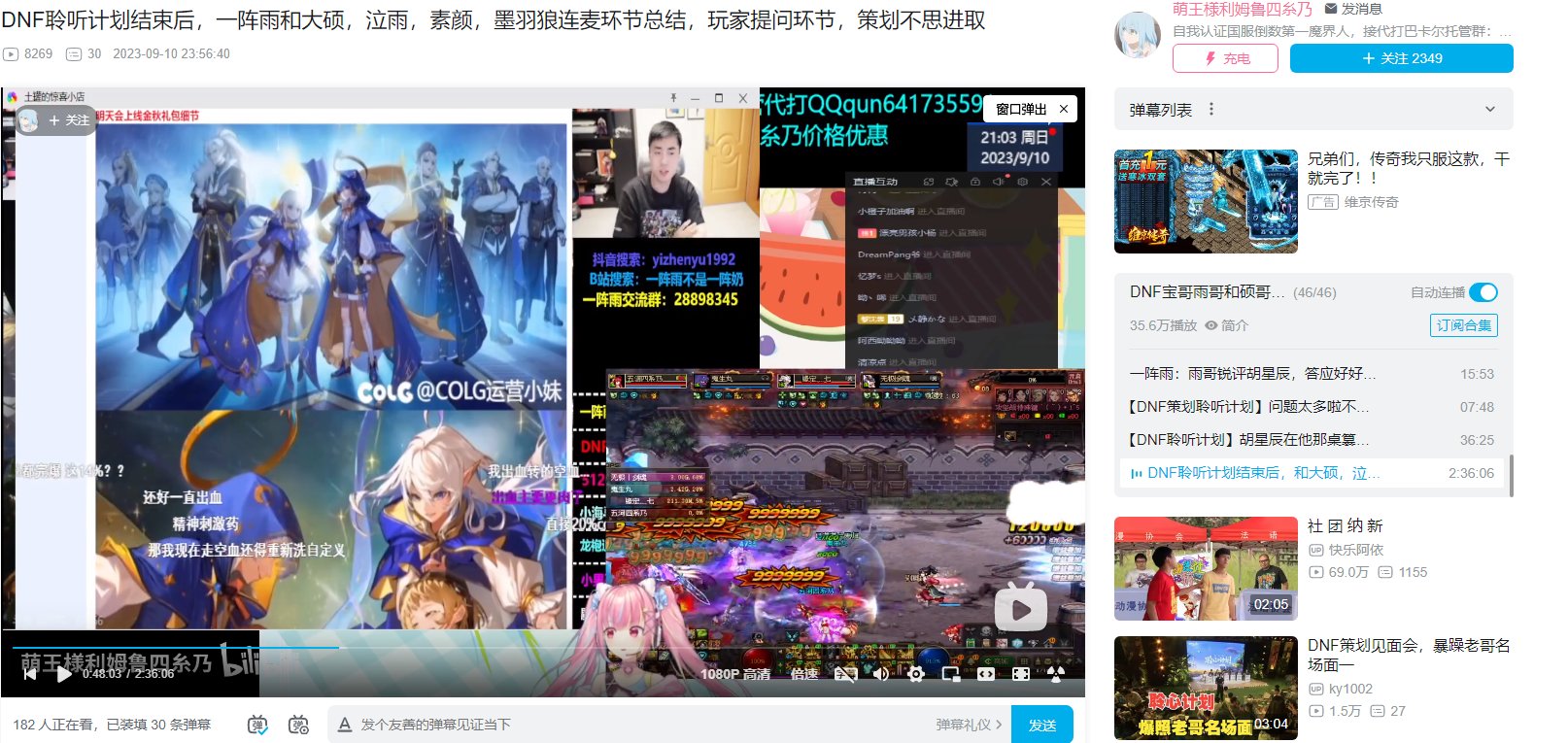Click the video title heading

tap(494, 20)
